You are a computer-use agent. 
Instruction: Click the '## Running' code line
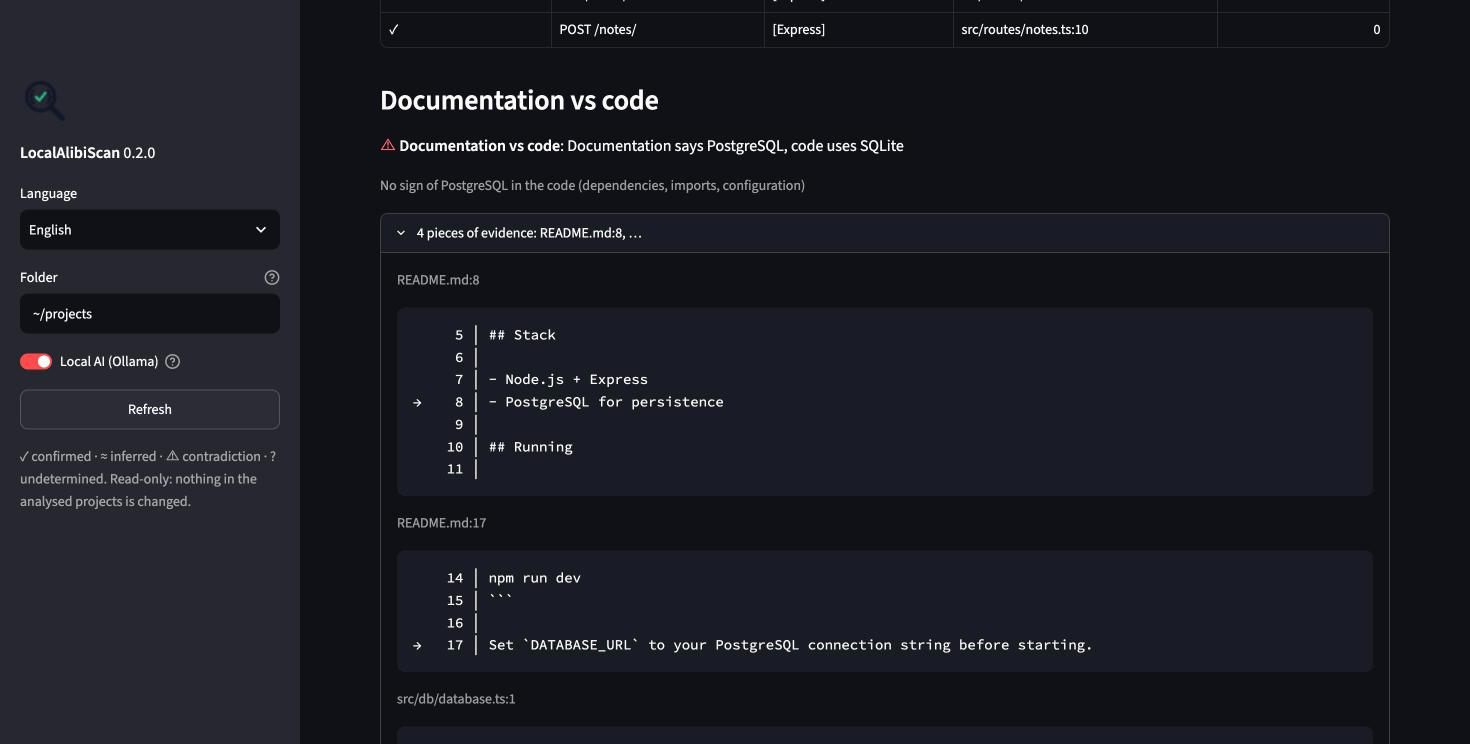[530, 447]
